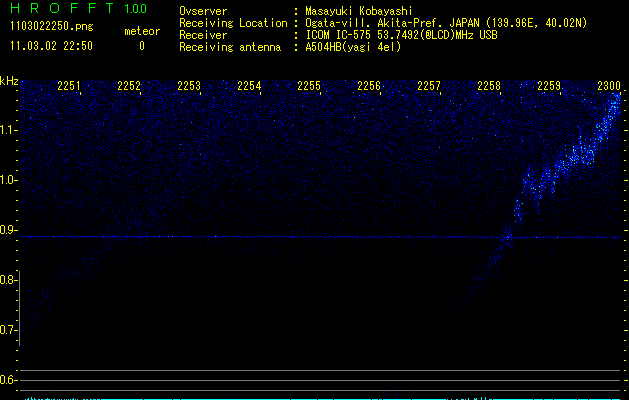Click the receiver value ICOM IC-575 53.7492 MHz USB
This screenshot has width=629, height=400.
[x=401, y=35]
